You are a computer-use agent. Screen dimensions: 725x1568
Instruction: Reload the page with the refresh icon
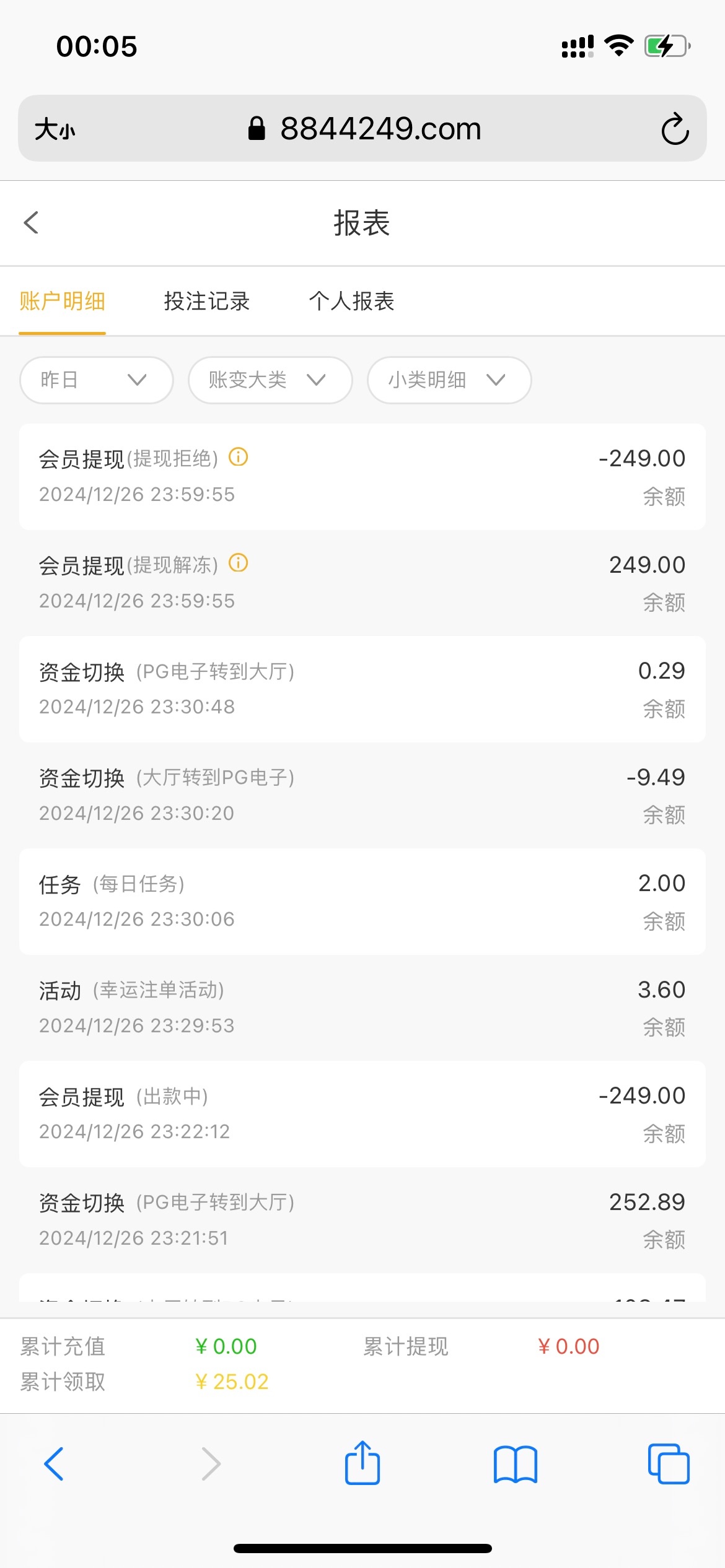point(674,129)
